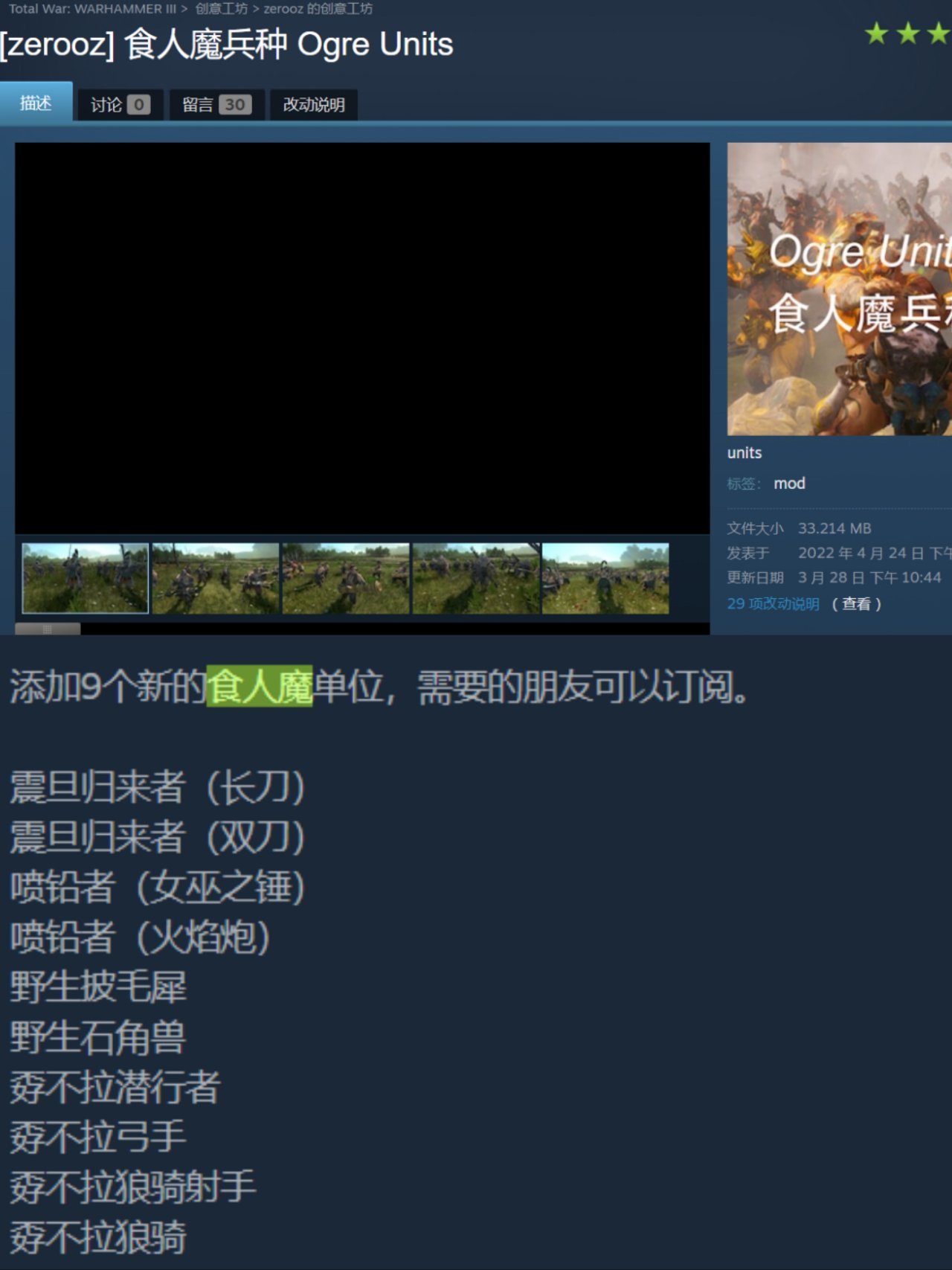The image size is (952, 1270).
Task: Switch to the 讨论 discussions tab
Action: tap(120, 105)
